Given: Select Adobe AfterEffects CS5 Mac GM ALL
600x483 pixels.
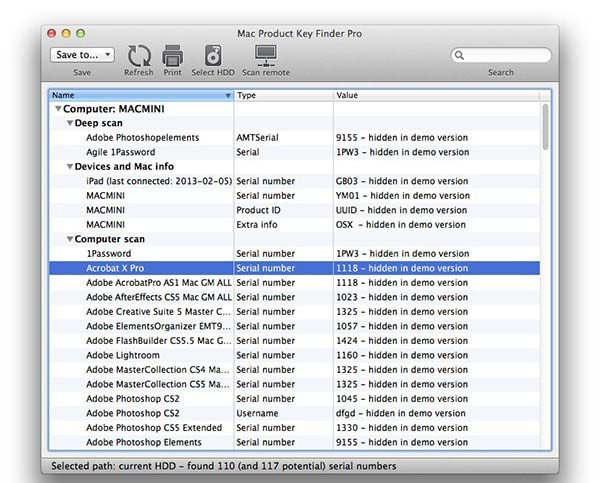Looking at the screenshot, I should click(x=295, y=297).
